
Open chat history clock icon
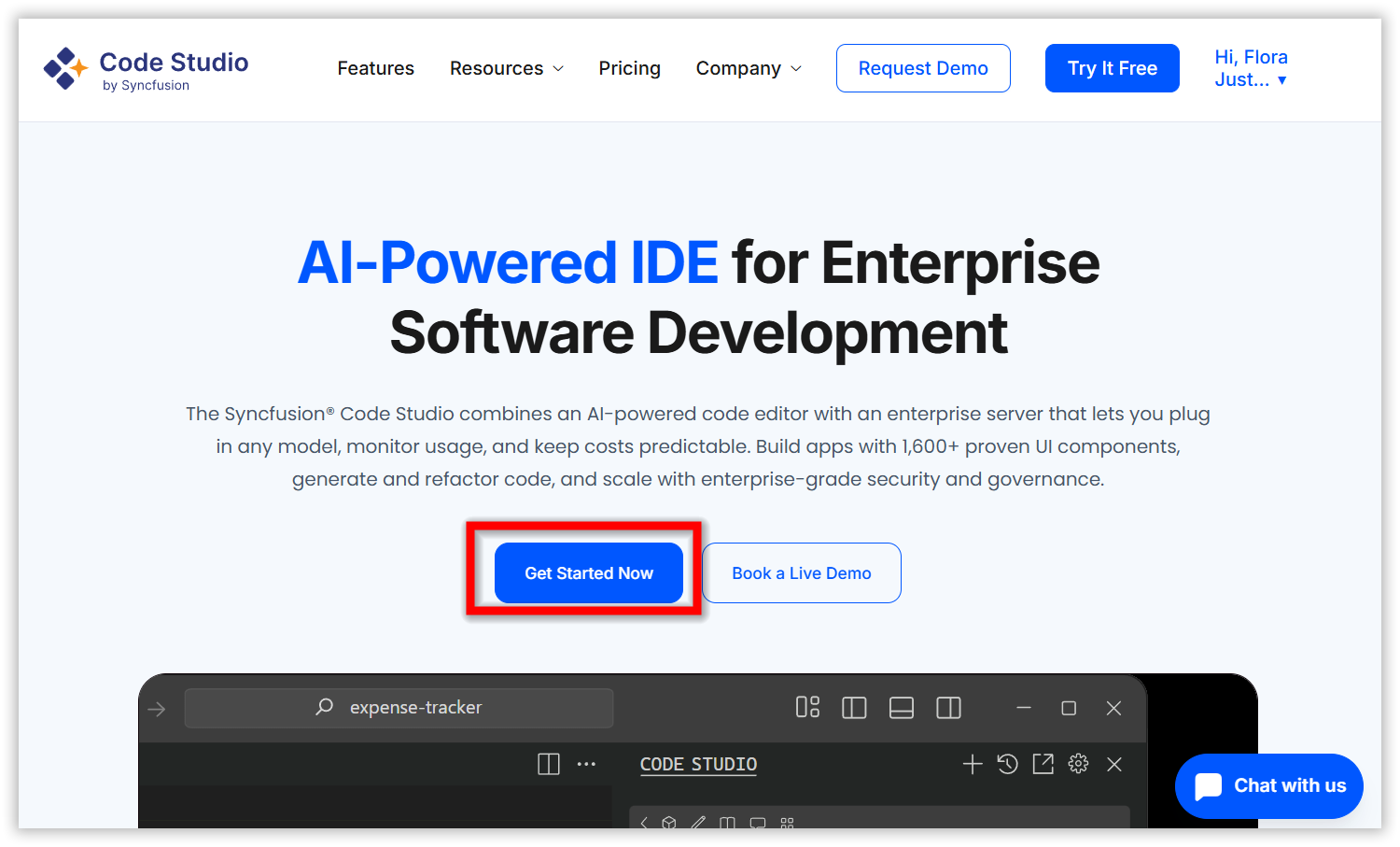1007,764
